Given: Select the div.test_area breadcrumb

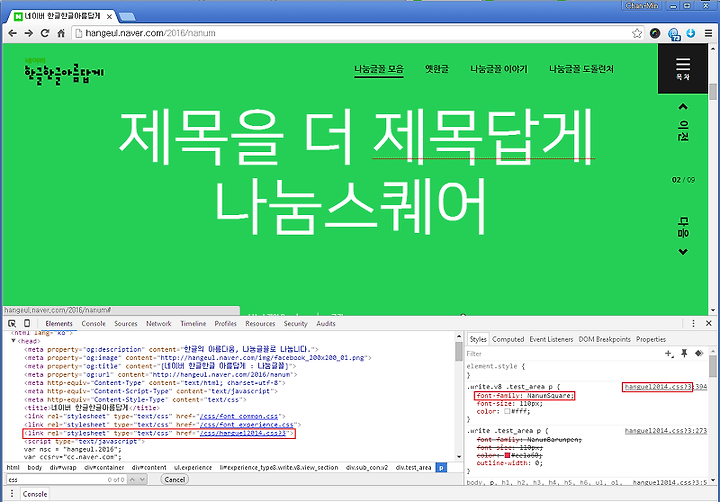Looking at the screenshot, I should click(413, 468).
